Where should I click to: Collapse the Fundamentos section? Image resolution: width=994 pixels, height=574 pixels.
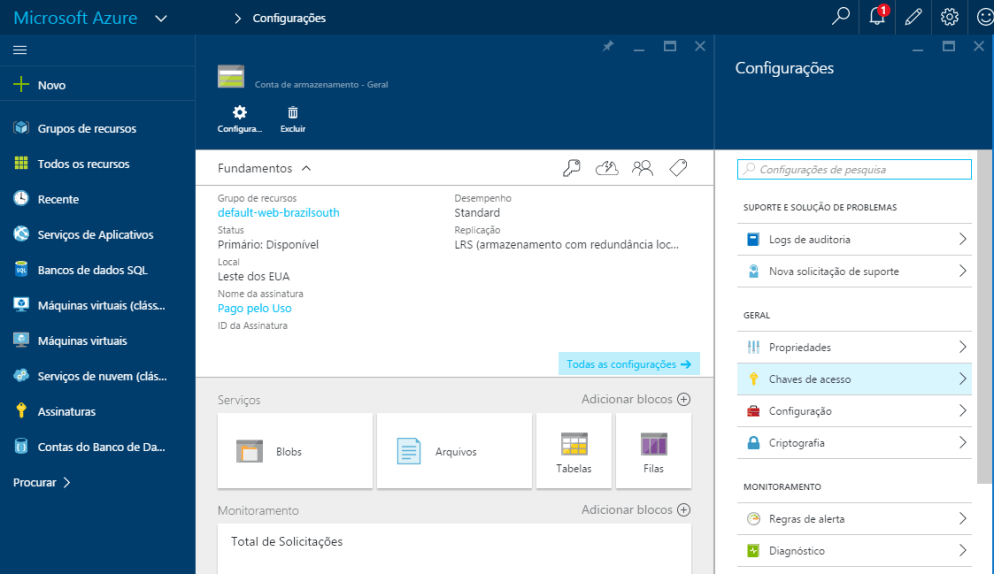pyautogui.click(x=306, y=168)
